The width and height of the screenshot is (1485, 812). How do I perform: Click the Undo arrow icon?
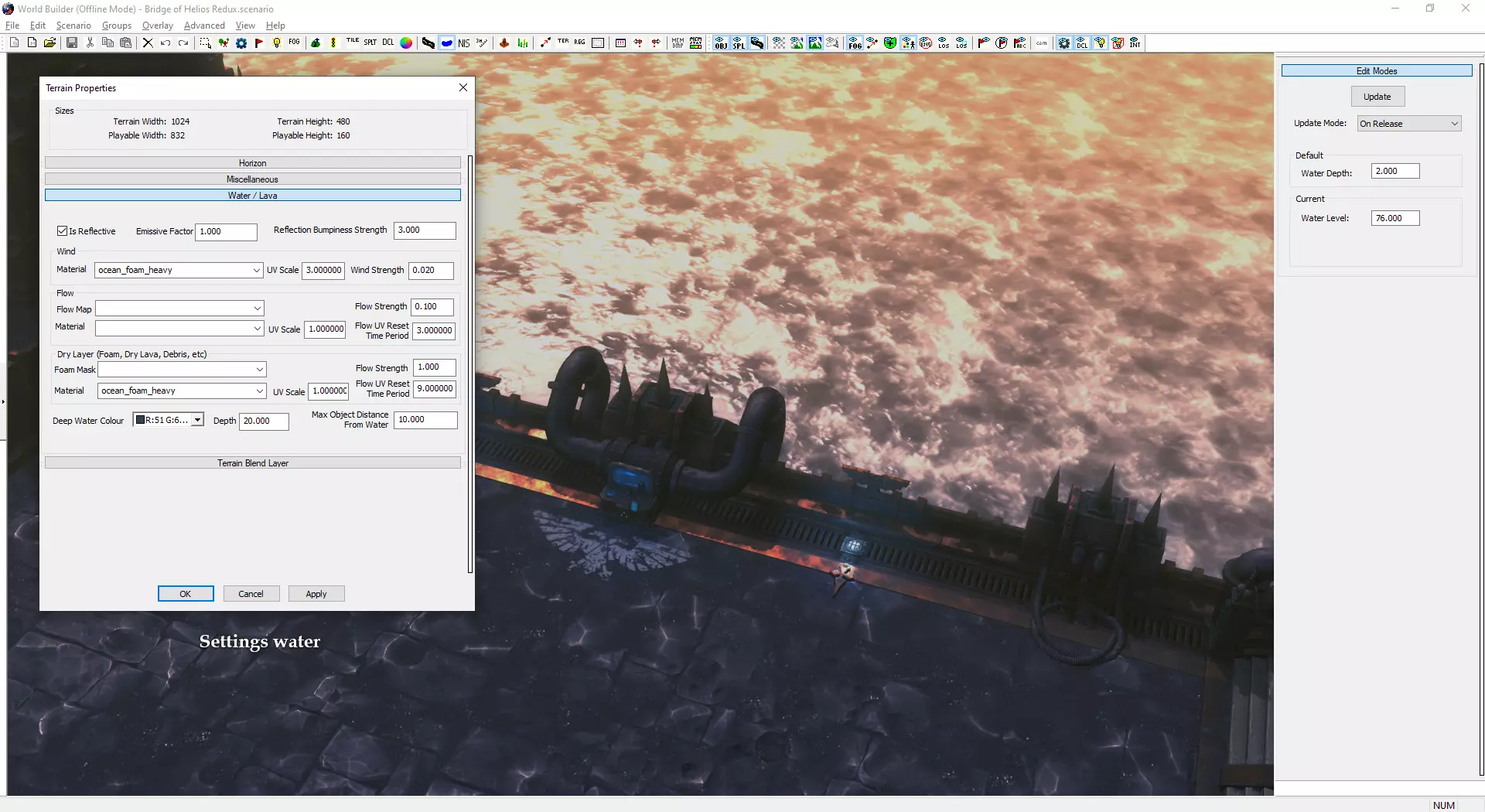point(166,43)
